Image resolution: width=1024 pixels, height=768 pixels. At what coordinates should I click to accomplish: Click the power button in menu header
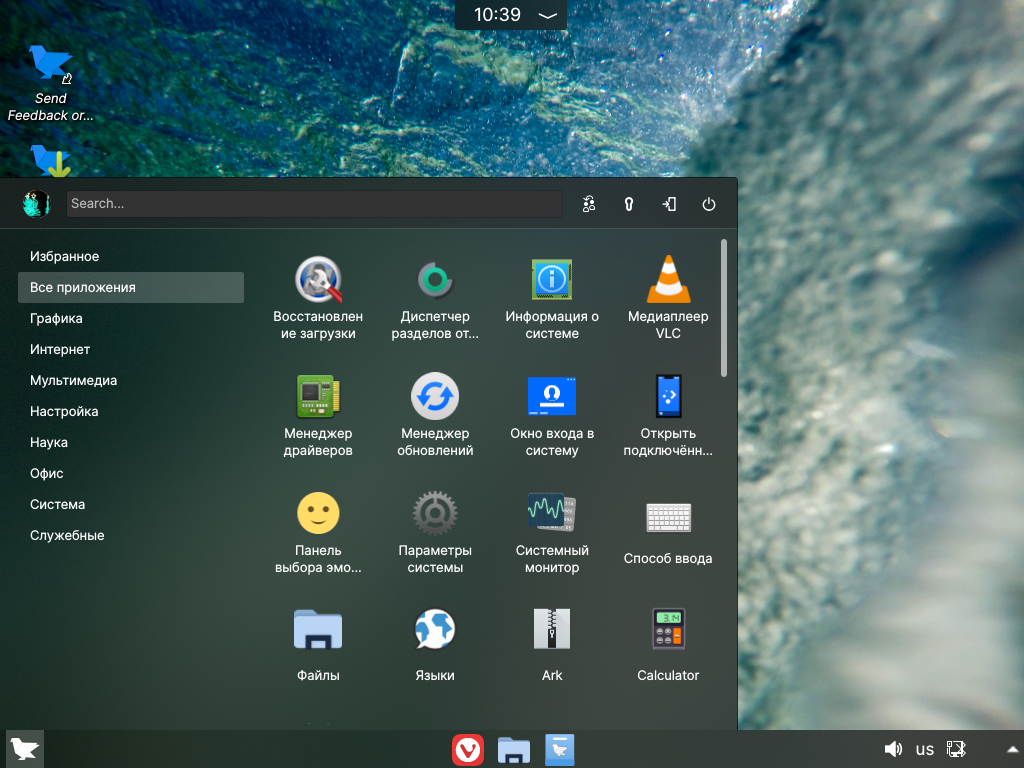[x=709, y=204]
